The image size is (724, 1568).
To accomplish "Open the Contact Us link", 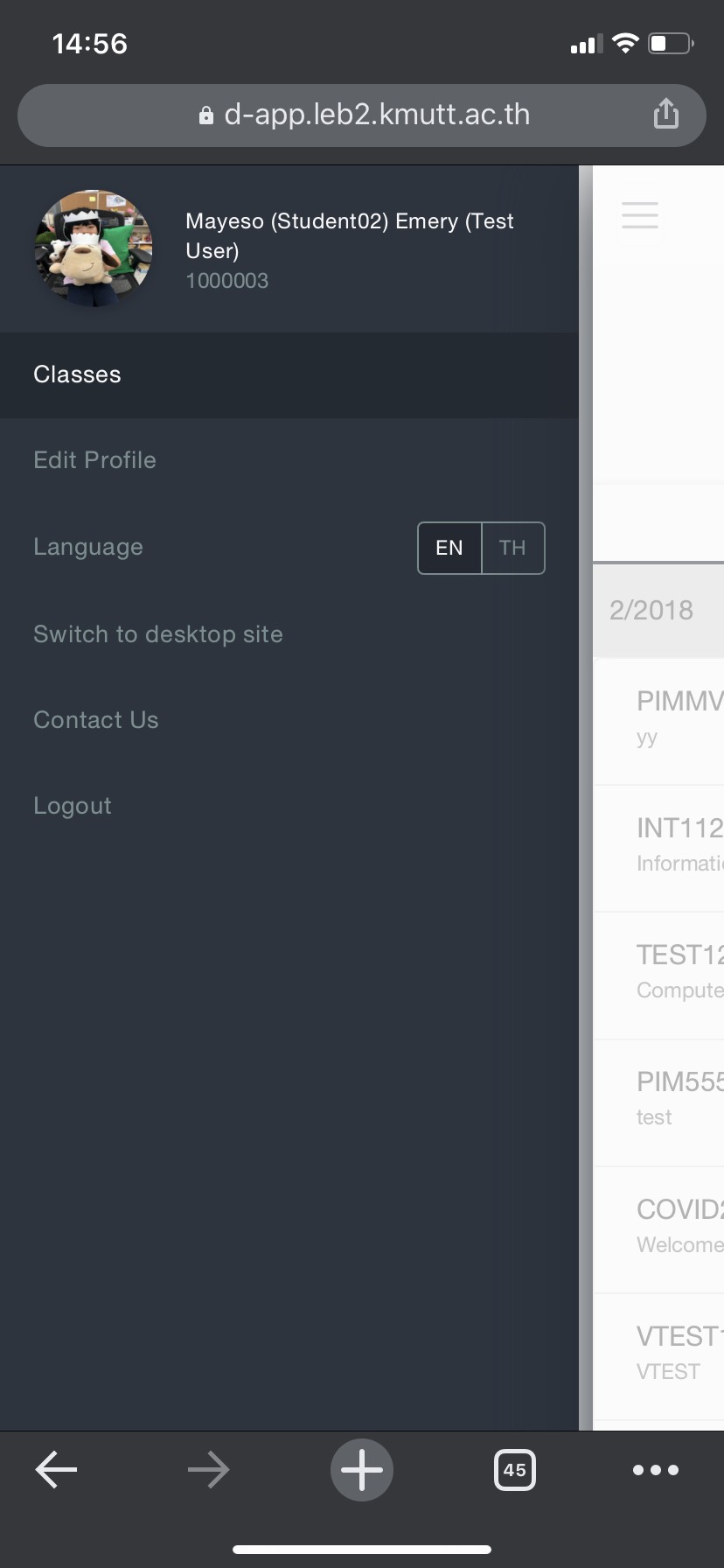I will tap(289, 720).
